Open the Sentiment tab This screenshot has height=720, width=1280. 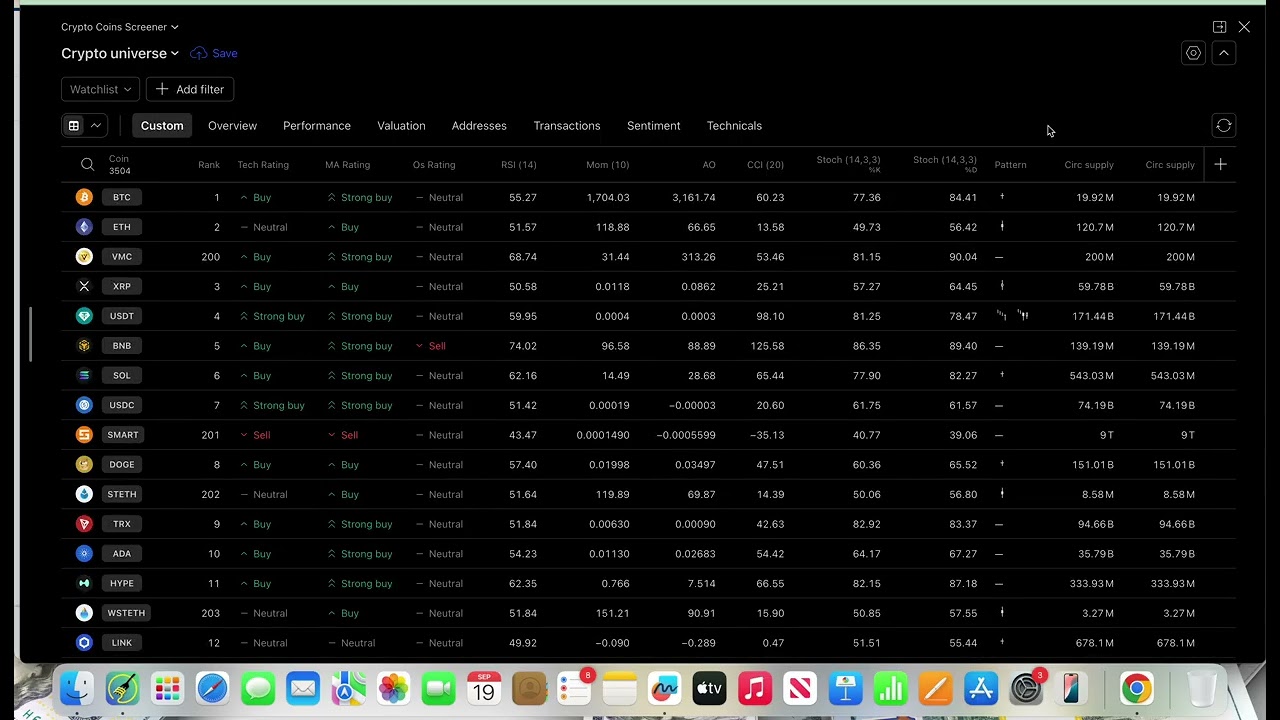(x=654, y=126)
